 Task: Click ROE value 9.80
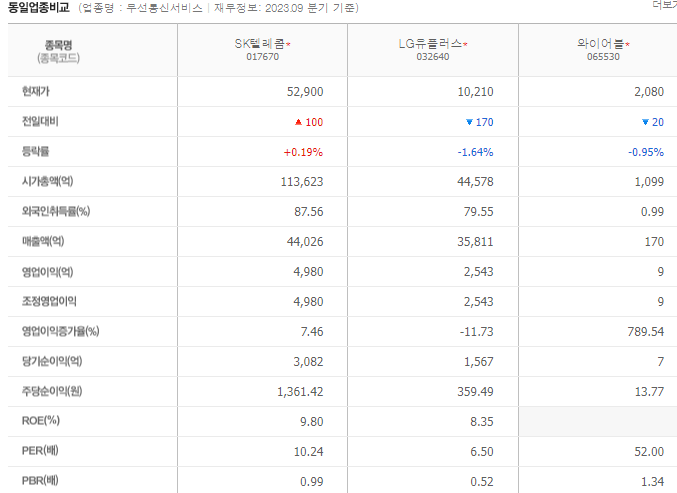point(312,421)
